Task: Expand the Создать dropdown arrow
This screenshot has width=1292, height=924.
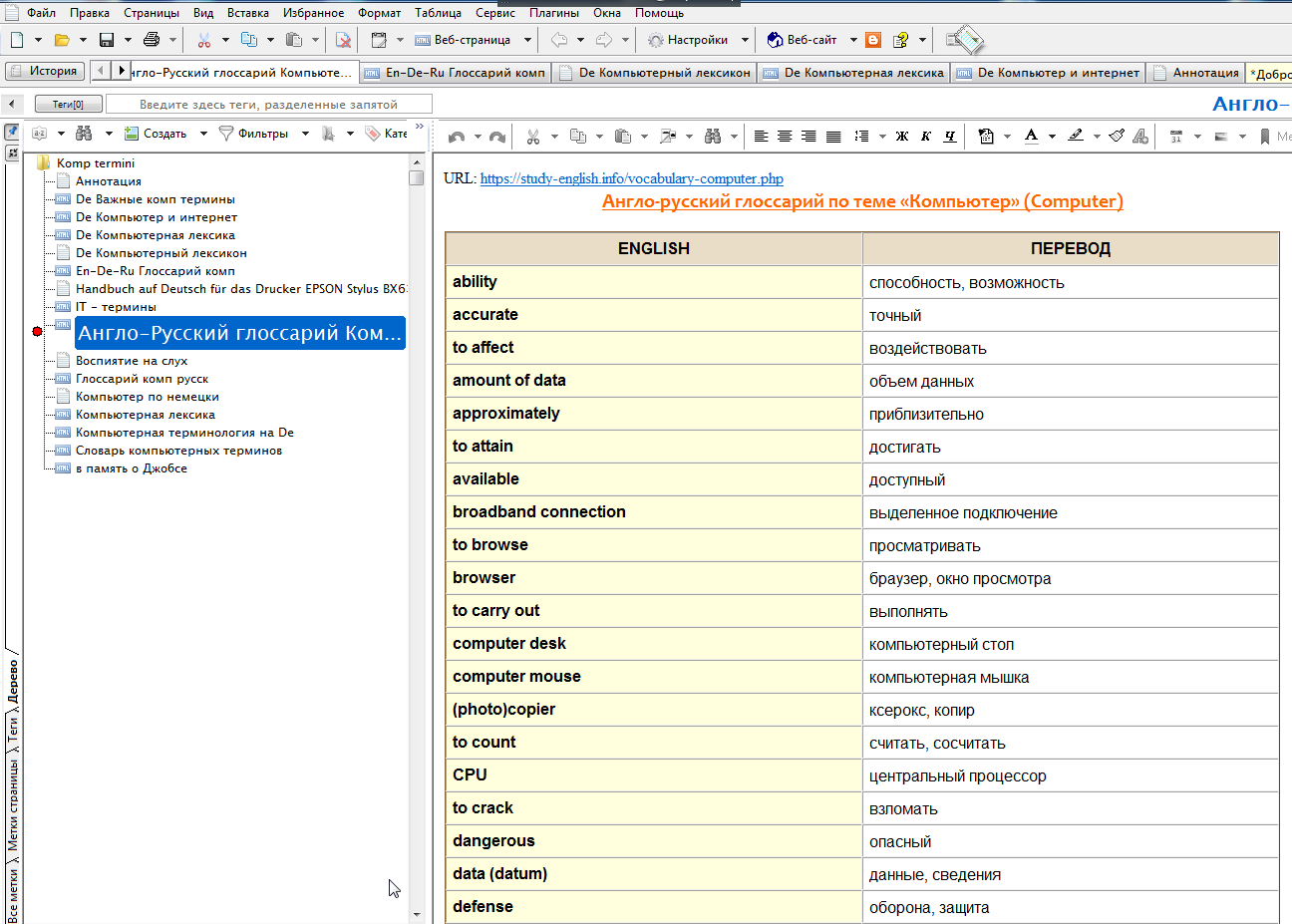Action: pyautogui.click(x=203, y=134)
